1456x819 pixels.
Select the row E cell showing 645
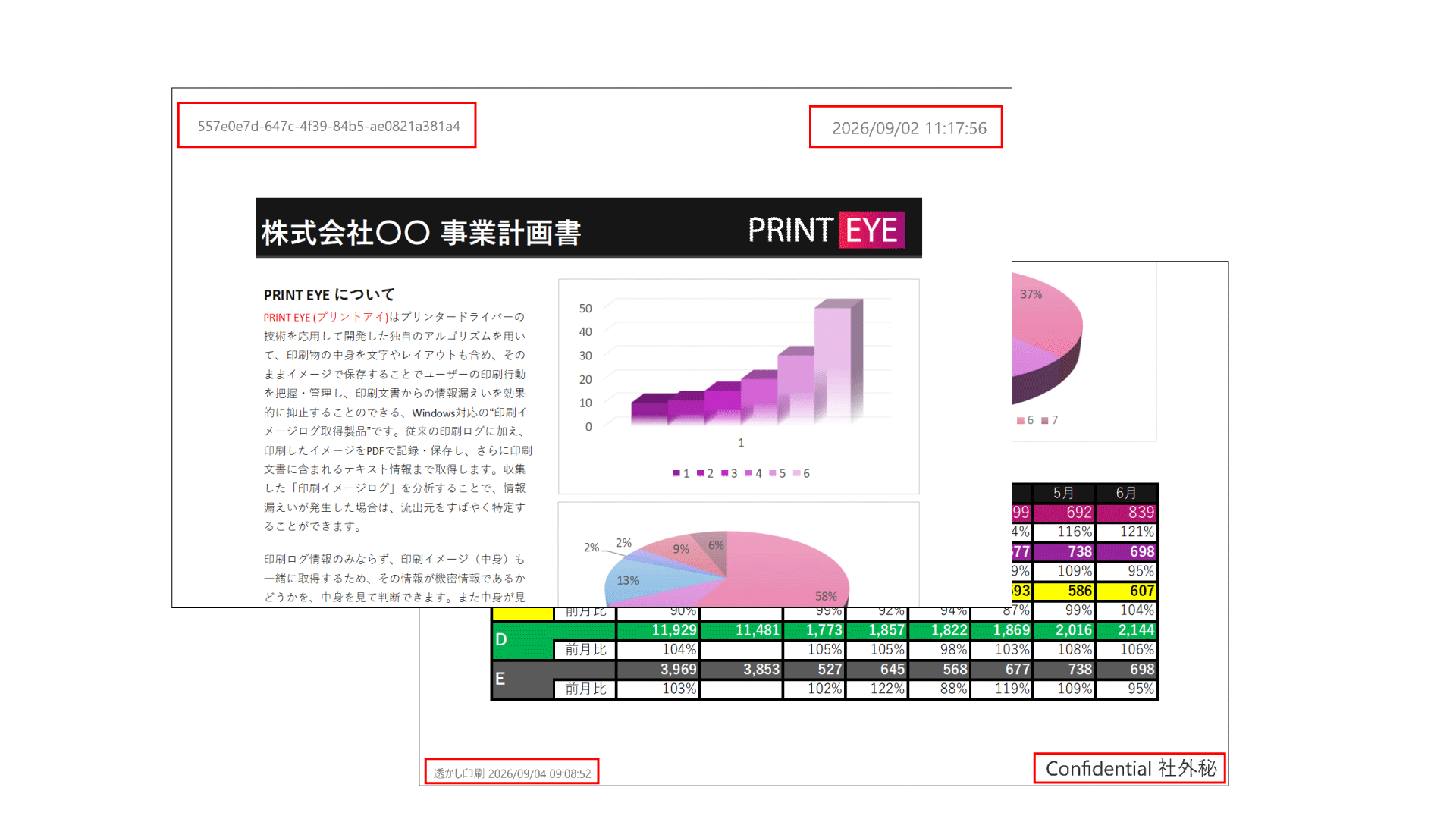click(x=877, y=670)
